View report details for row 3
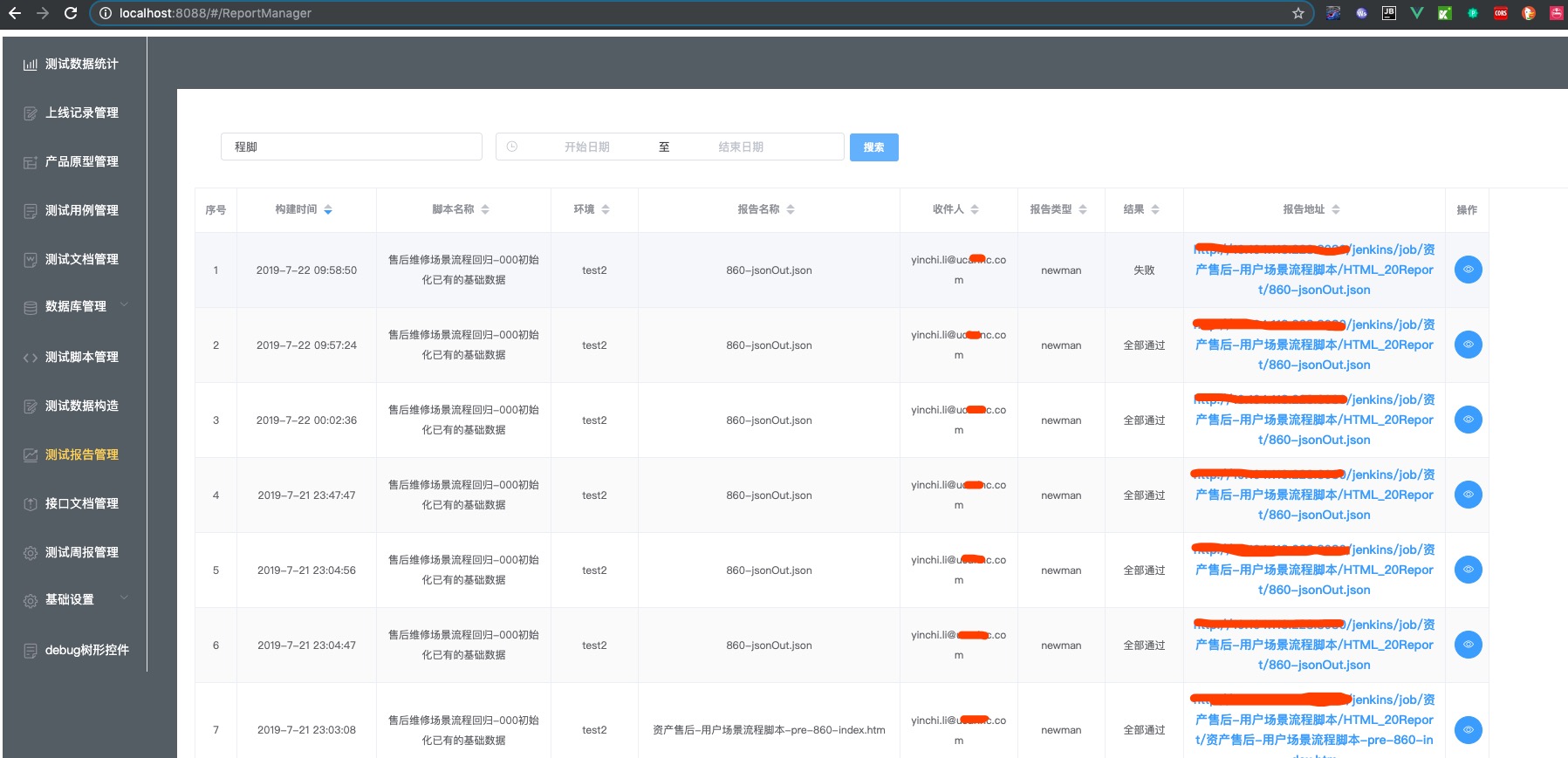 pos(1468,420)
